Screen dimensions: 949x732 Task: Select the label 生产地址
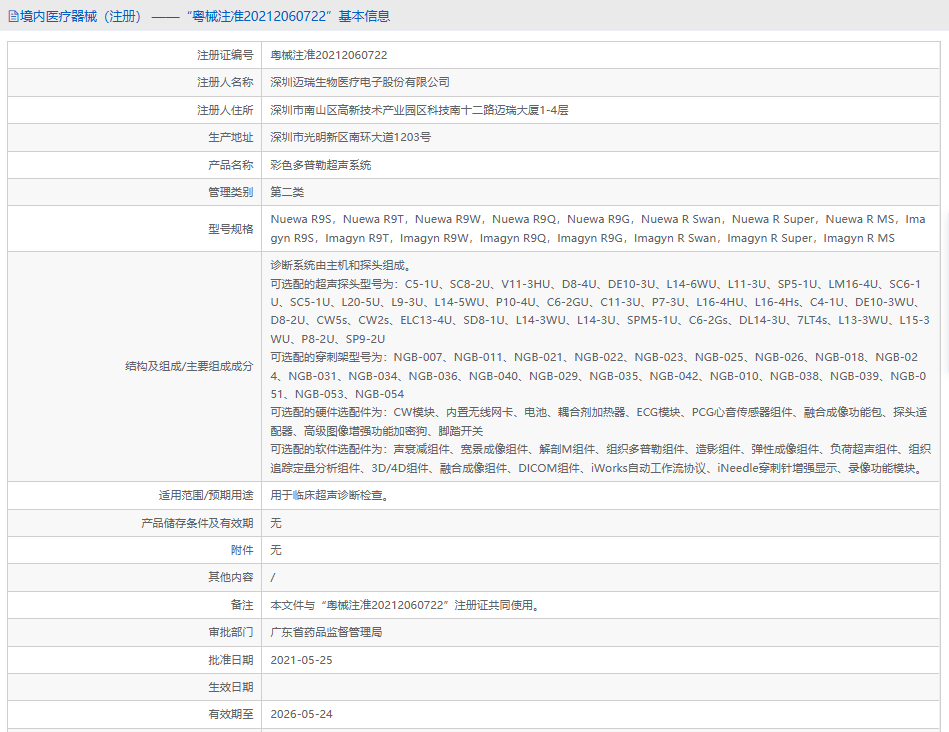[231, 137]
